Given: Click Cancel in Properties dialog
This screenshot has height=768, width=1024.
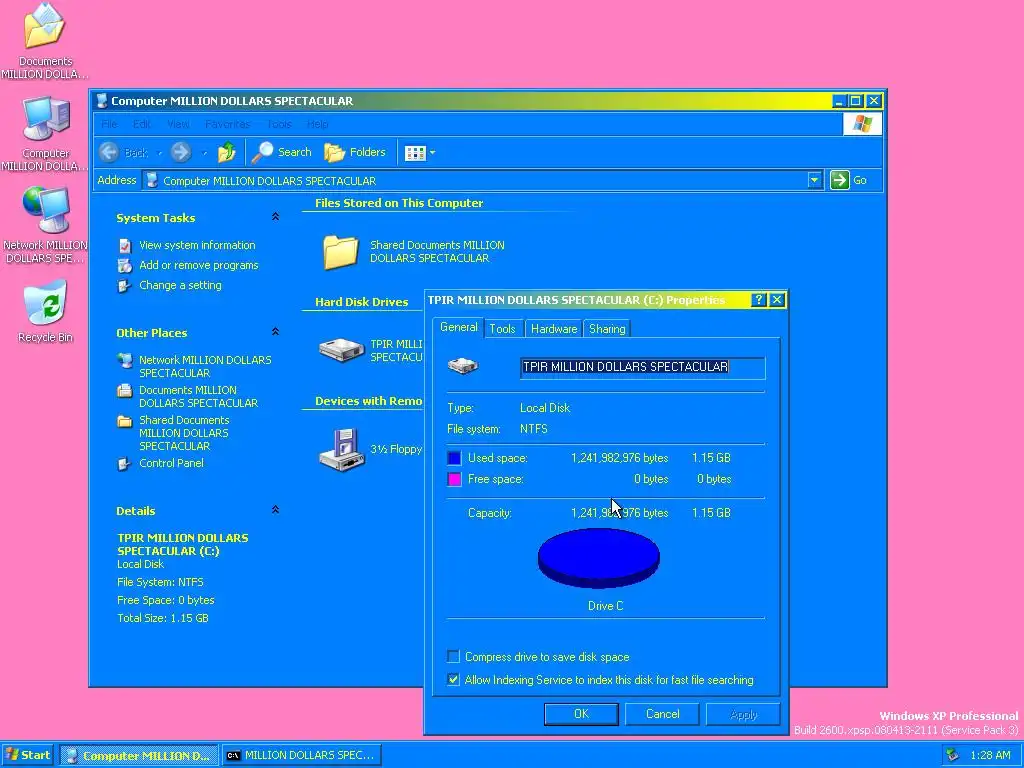Looking at the screenshot, I should click(x=662, y=714).
